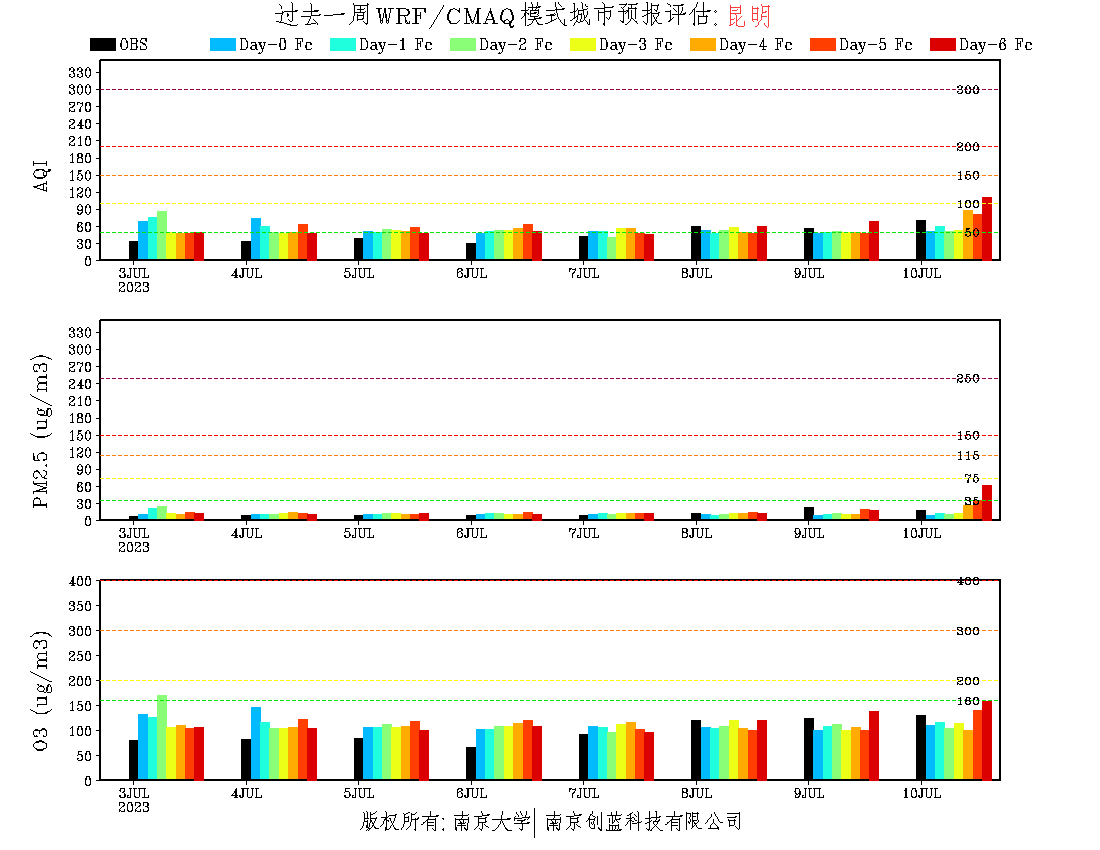Click the '3JUL 2023' date under AQI chart
The width and height of the screenshot is (1100, 850).
pos(133,280)
